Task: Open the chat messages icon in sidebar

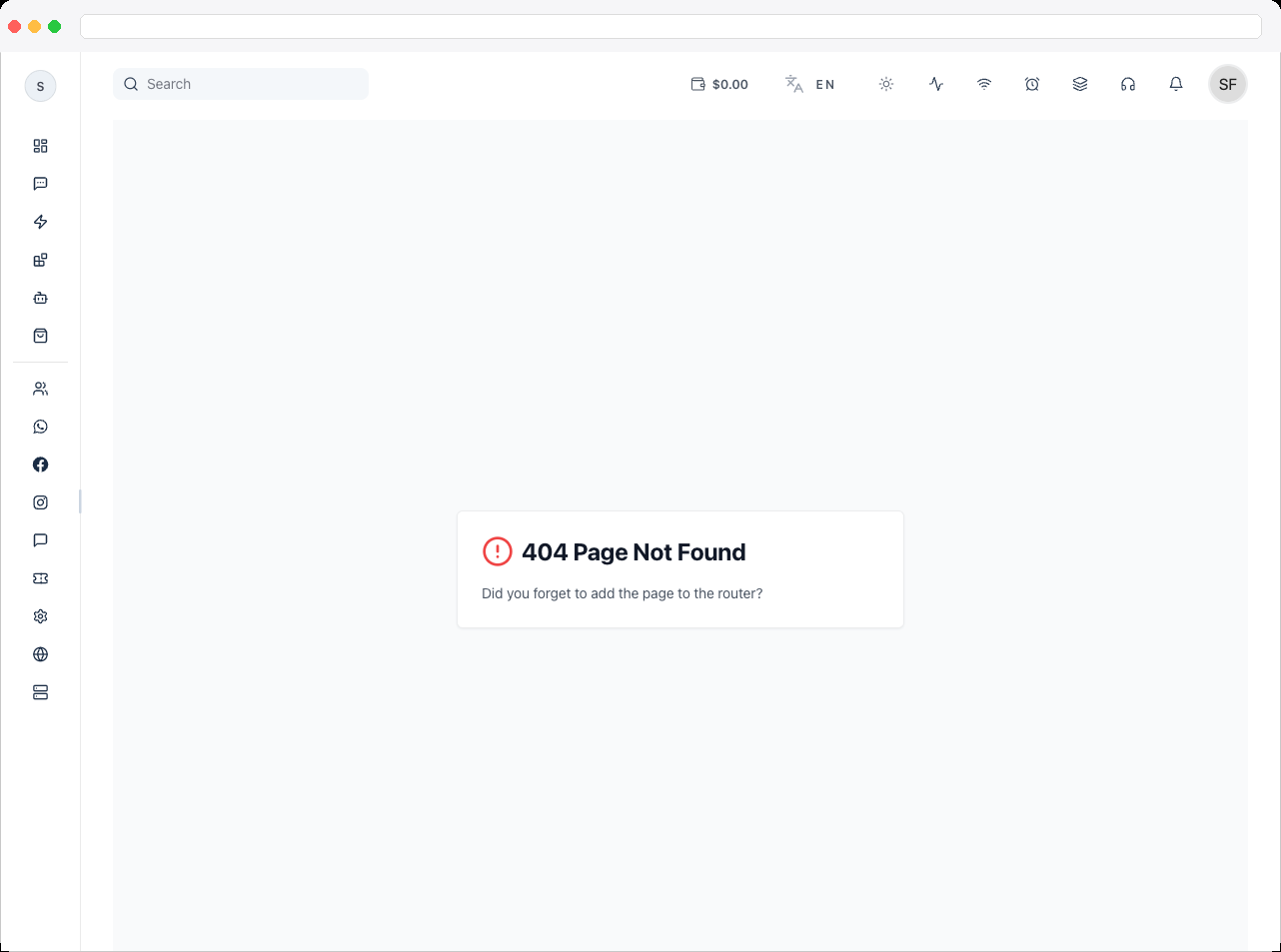Action: pyautogui.click(x=40, y=184)
